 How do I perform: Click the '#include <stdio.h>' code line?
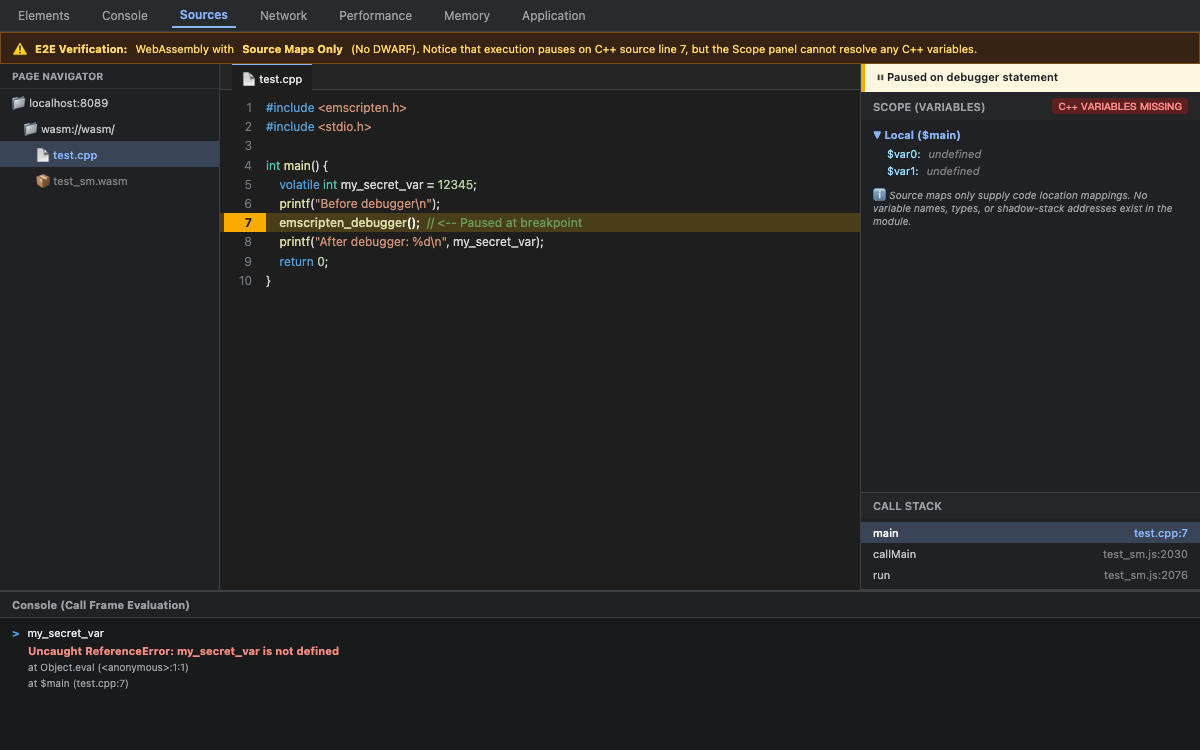pyautogui.click(x=318, y=127)
